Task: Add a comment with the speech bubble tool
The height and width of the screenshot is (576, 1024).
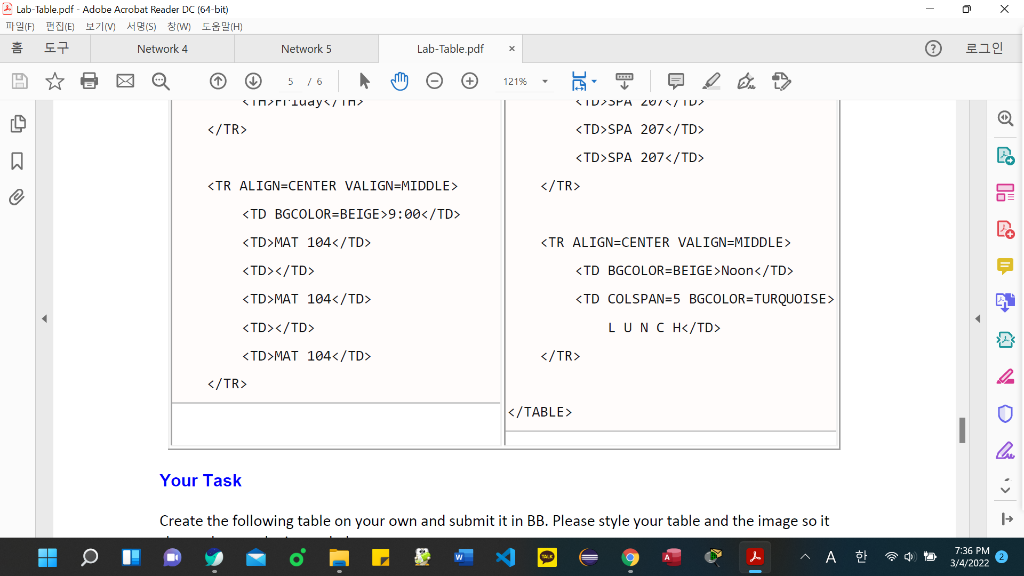Action: click(676, 81)
